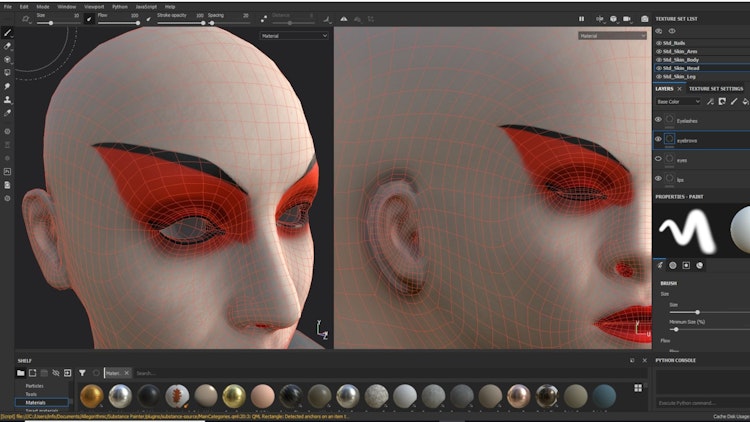Viewport: 750px width, 422px height.
Task: Pause rendering with the pause icon
Action: 582,18
